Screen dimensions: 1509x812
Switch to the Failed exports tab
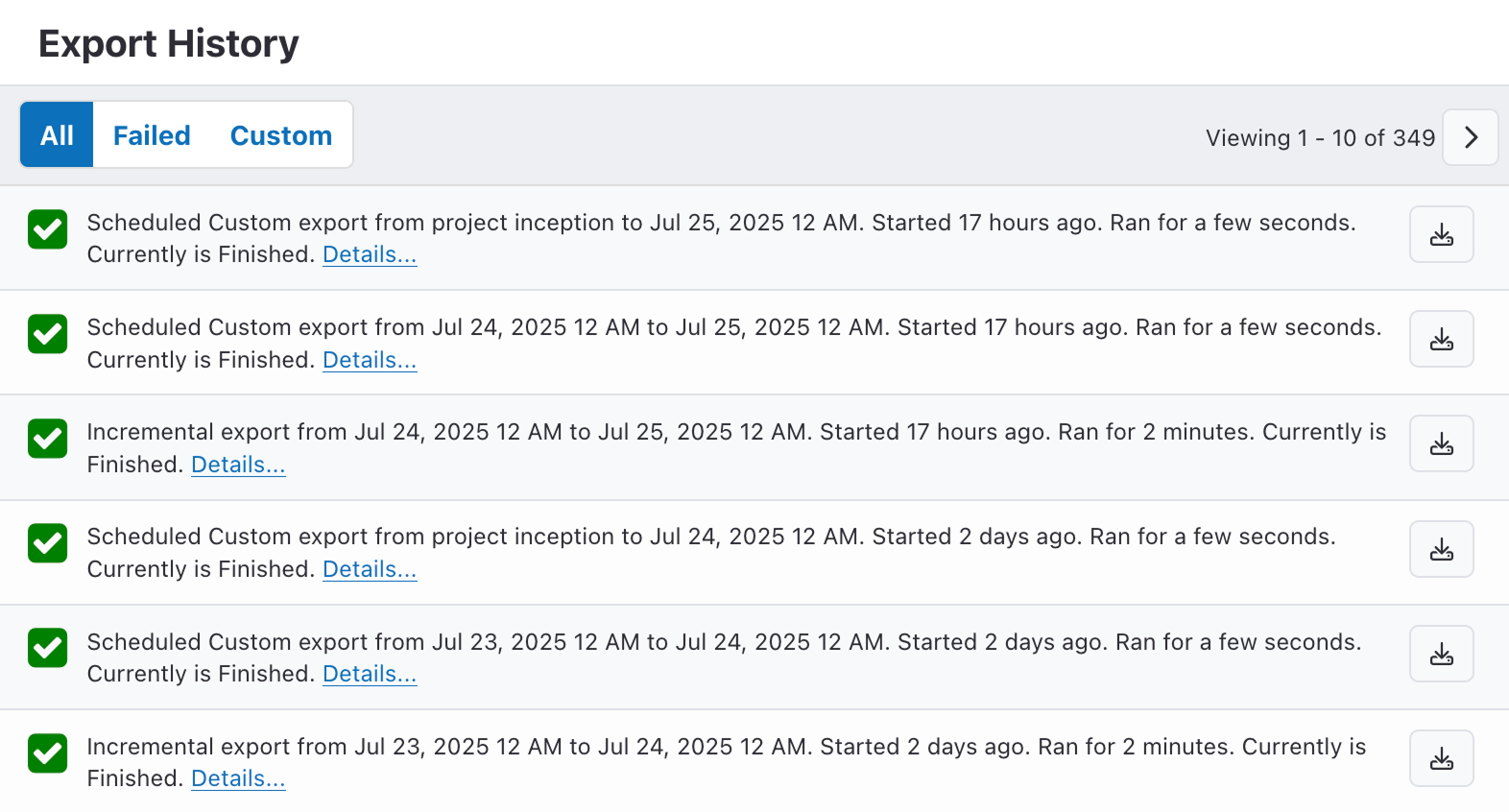click(x=152, y=135)
